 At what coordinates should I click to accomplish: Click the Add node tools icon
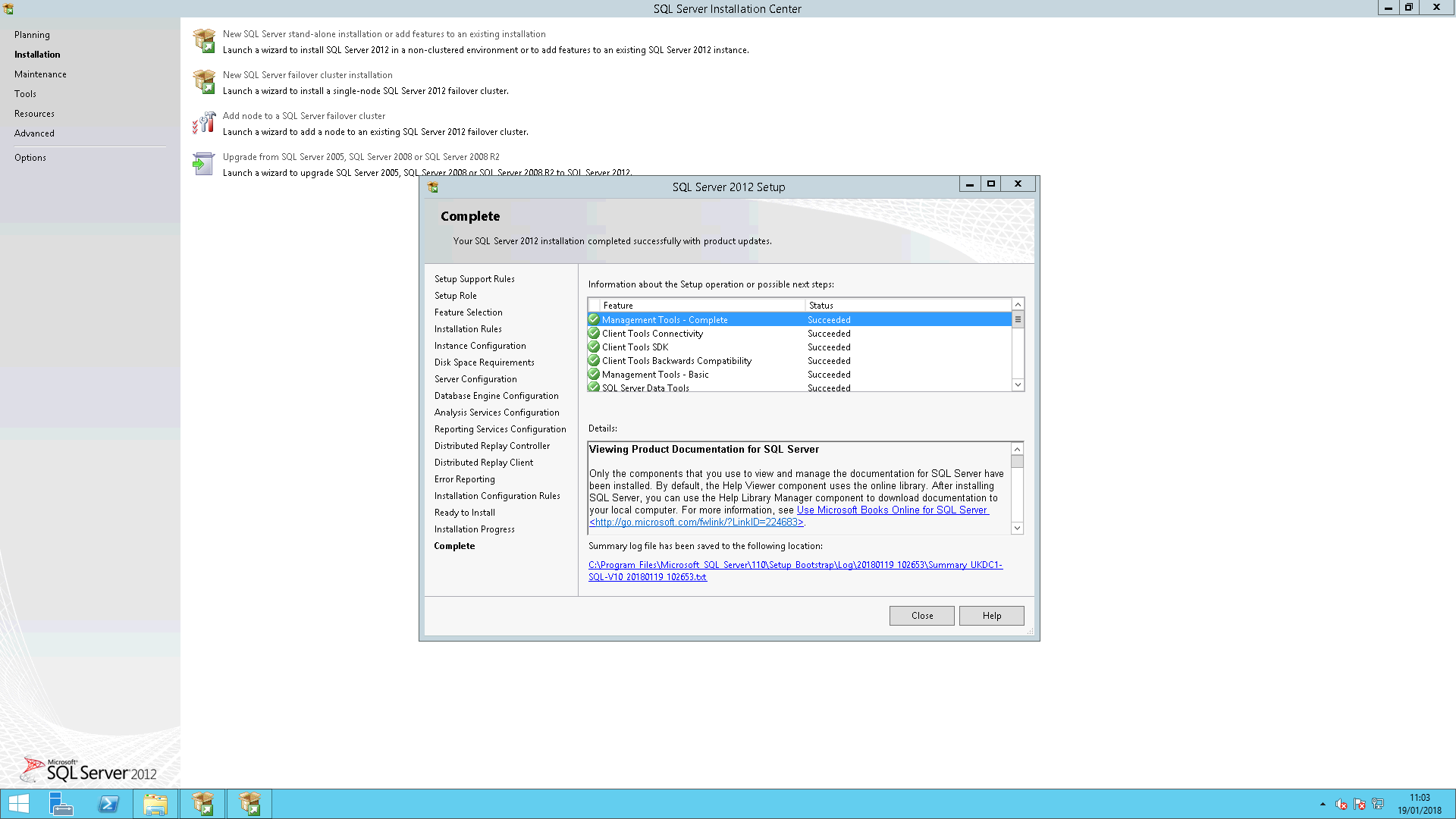(204, 123)
